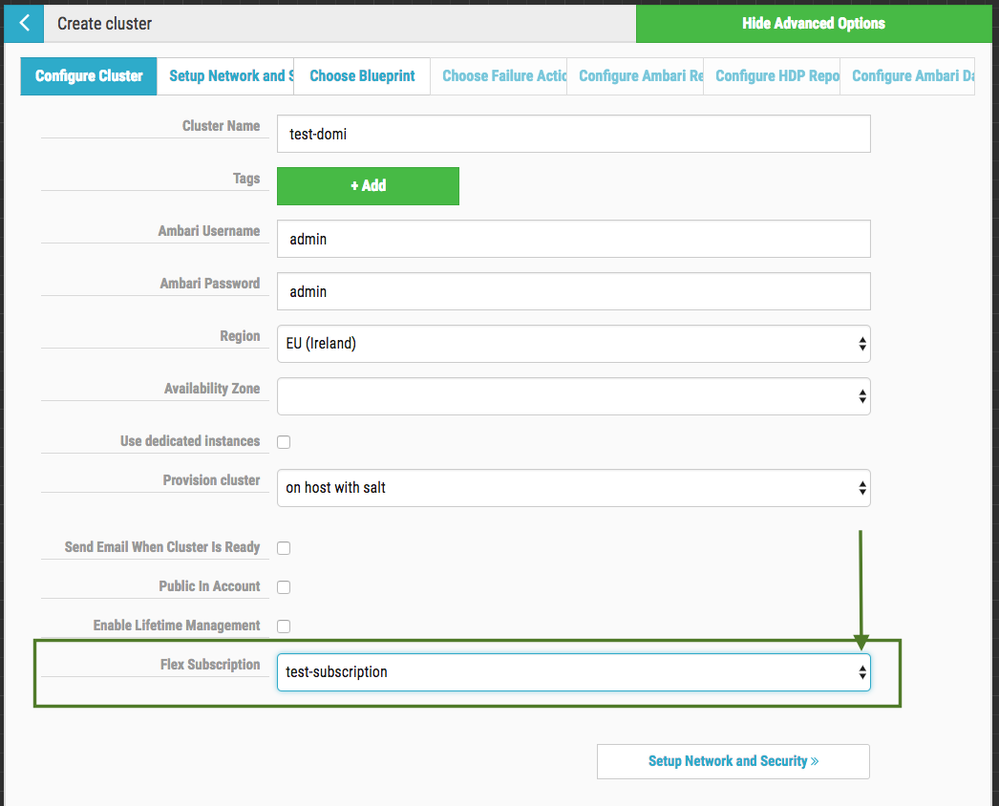The image size is (999, 806).
Task: Focus the Ambari Username field
Action: 573,239
